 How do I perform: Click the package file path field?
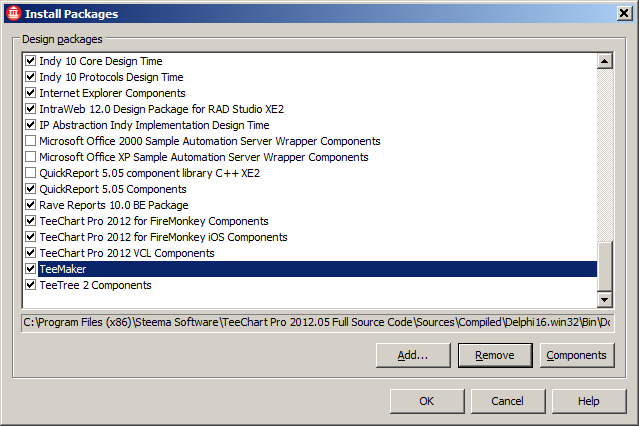(317, 322)
